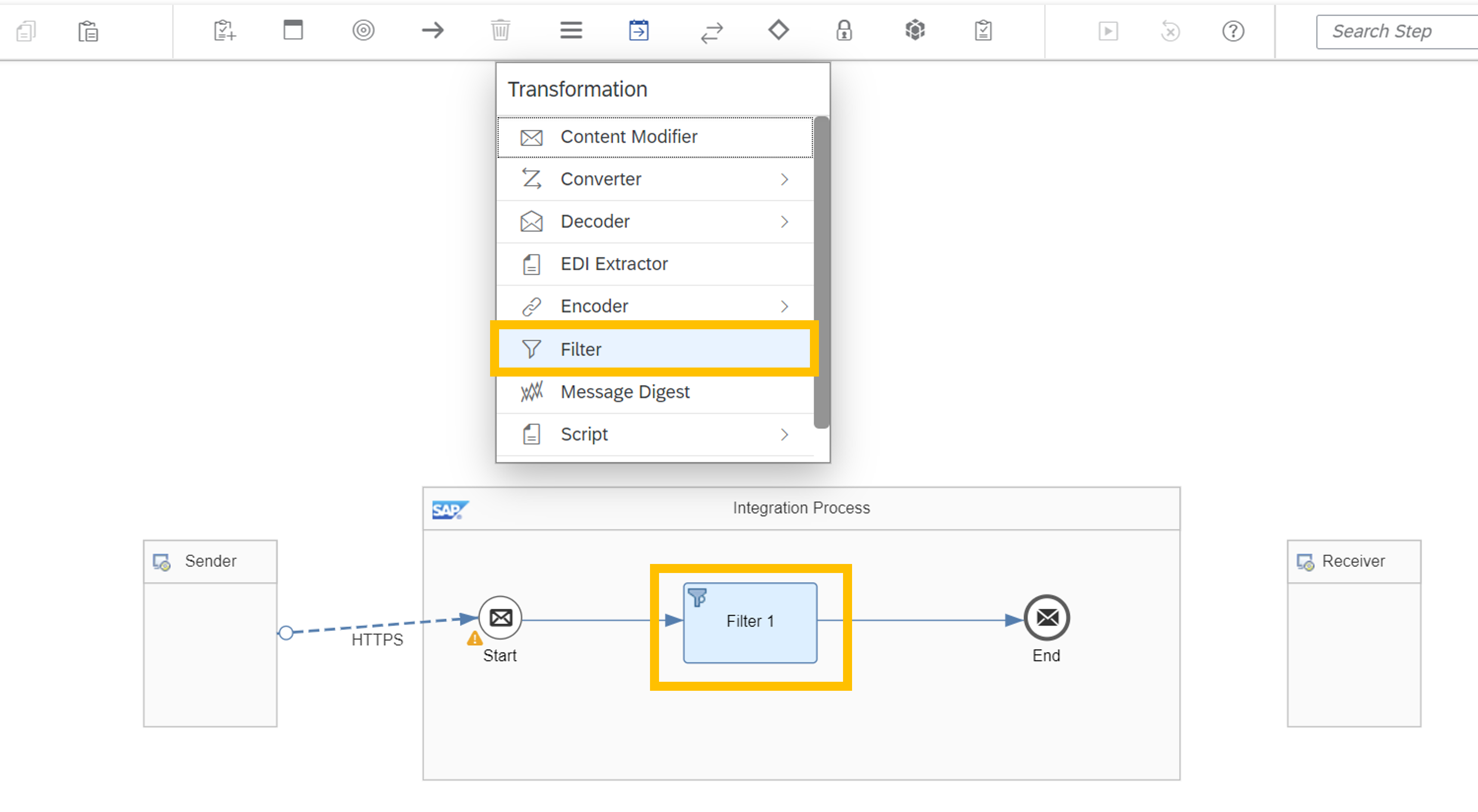
Task: Click the paste clipboard toolbar icon
Action: pos(88,31)
